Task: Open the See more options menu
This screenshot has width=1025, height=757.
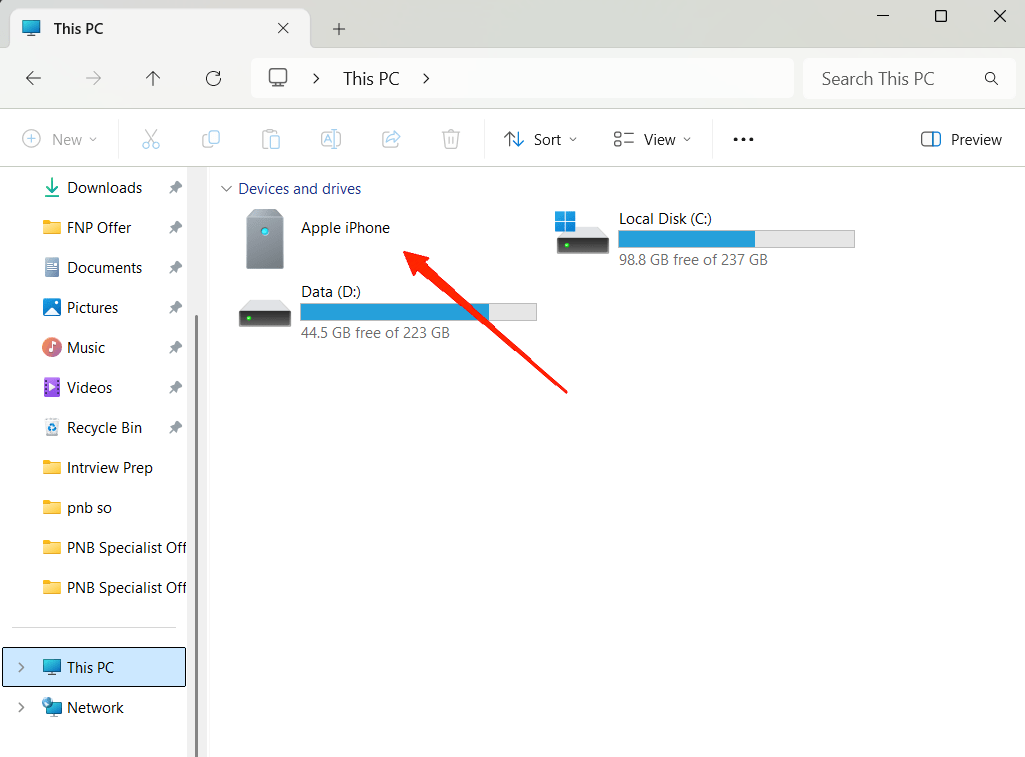Action: pyautogui.click(x=743, y=139)
